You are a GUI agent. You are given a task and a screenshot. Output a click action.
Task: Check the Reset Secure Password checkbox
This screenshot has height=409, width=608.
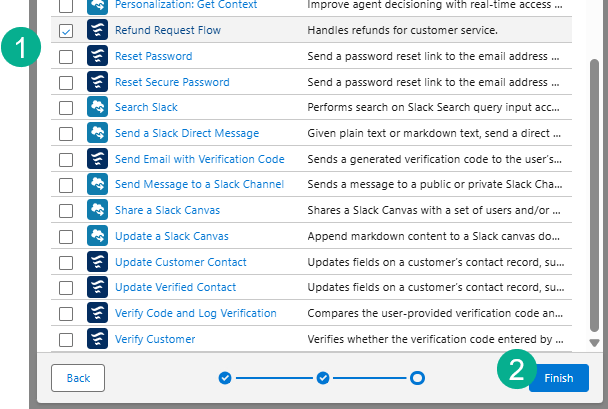pos(66,82)
